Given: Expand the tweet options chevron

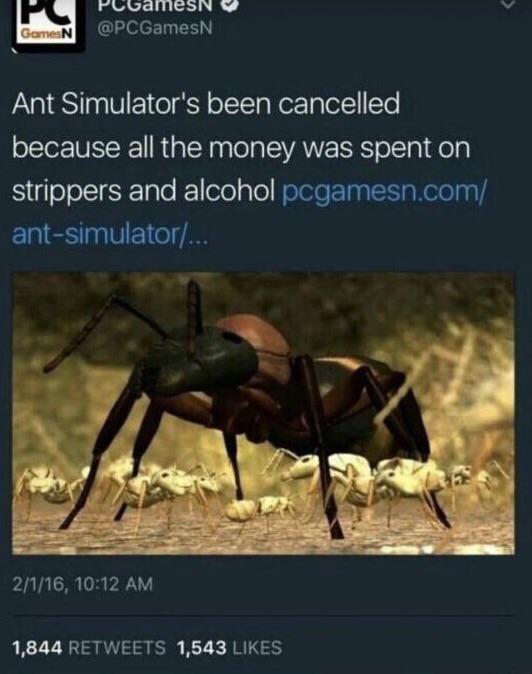Looking at the screenshot, I should click(508, 4).
